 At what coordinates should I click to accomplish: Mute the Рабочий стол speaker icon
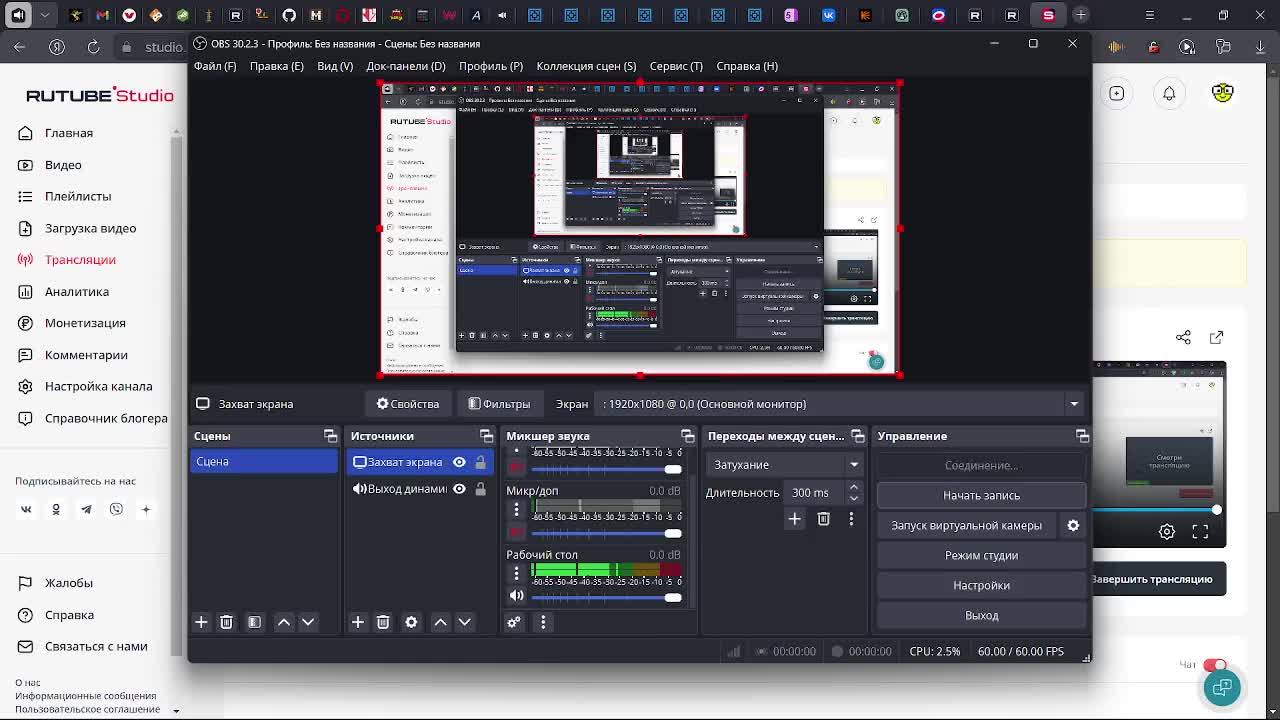(516, 596)
